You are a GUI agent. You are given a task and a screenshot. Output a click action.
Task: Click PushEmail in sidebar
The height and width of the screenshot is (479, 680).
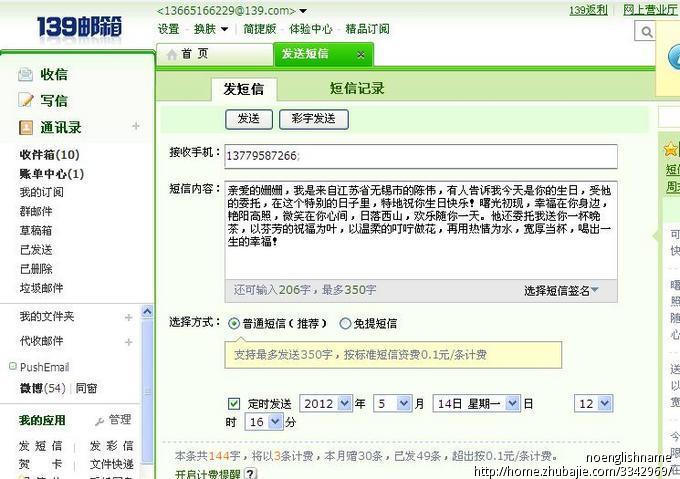tap(45, 368)
